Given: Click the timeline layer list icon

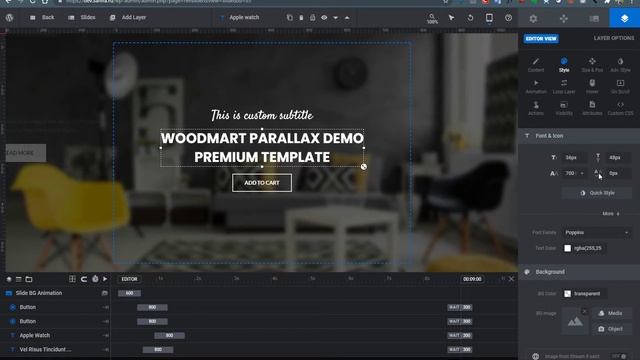Looking at the screenshot, I should click(x=19, y=279).
